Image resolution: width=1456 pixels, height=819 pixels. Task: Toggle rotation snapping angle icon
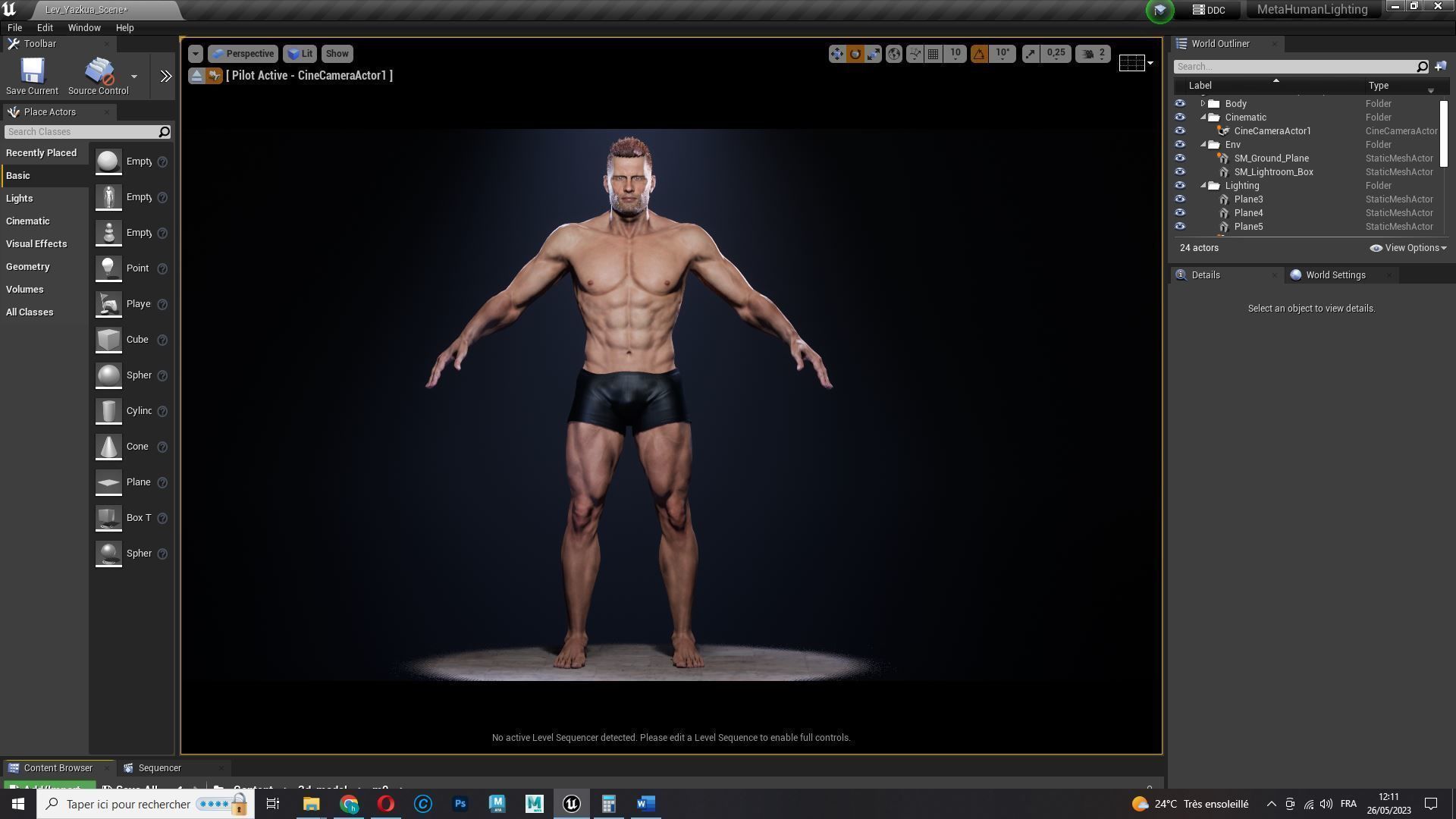click(979, 54)
